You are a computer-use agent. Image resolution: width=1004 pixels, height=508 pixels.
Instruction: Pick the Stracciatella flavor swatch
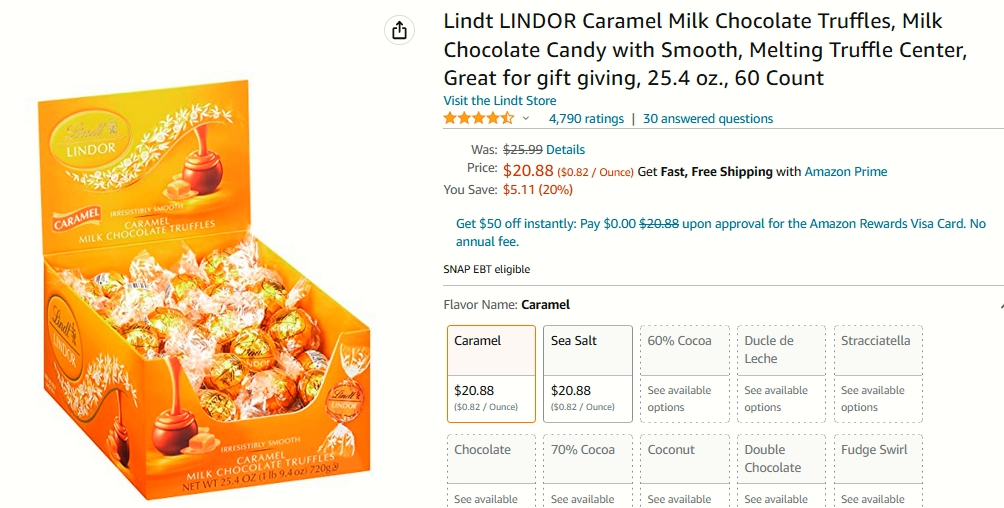click(x=878, y=374)
